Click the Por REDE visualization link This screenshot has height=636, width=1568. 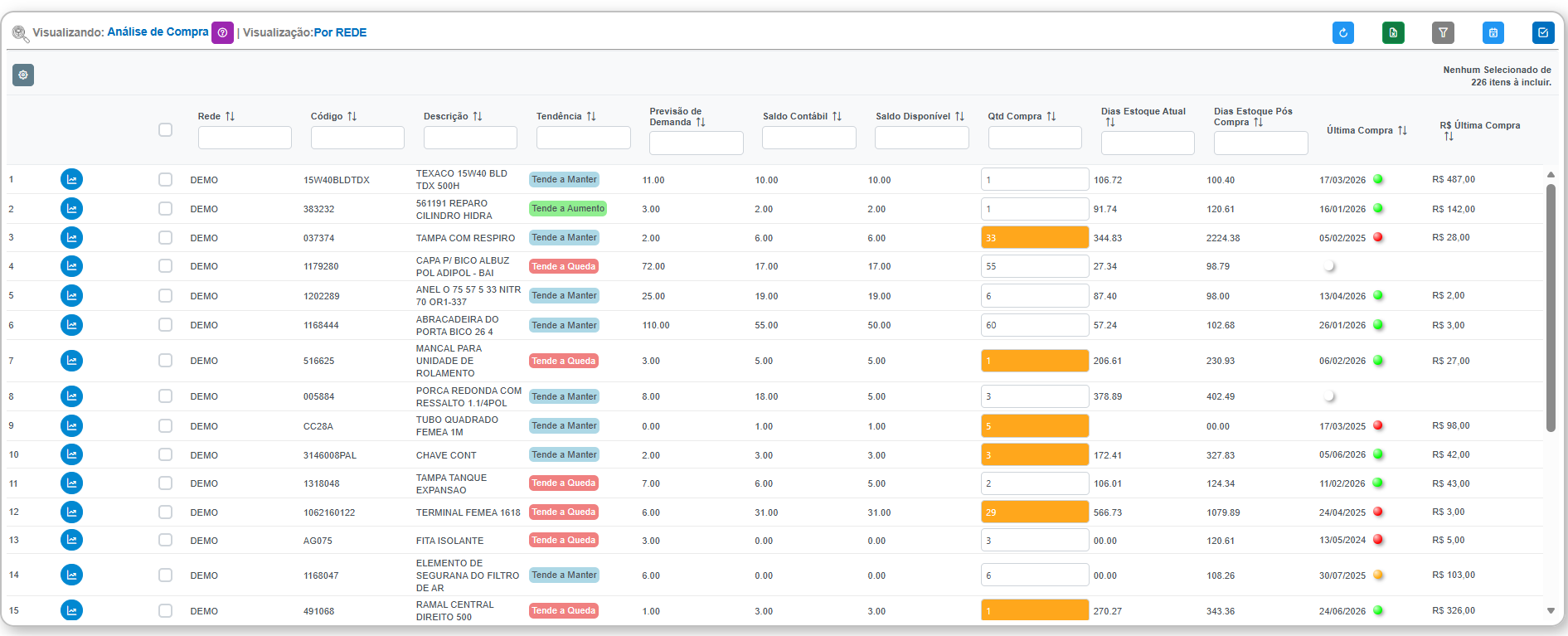pos(340,32)
